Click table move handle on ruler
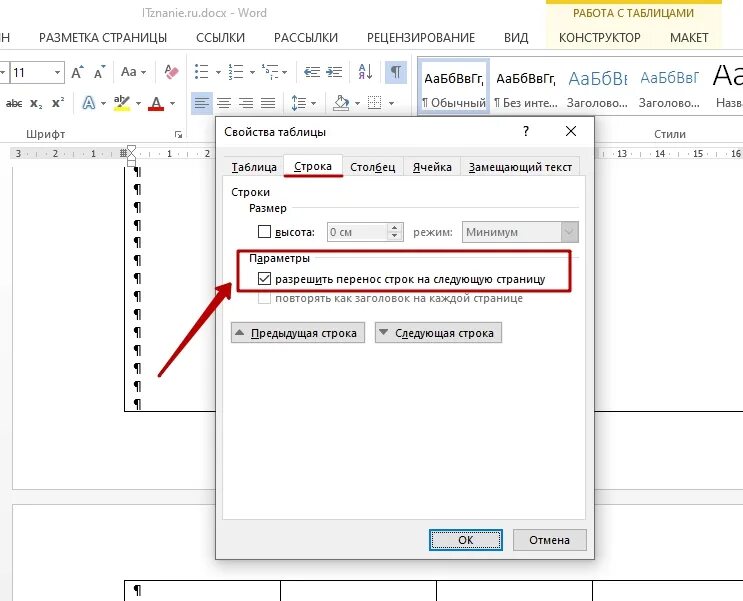 (x=123, y=153)
